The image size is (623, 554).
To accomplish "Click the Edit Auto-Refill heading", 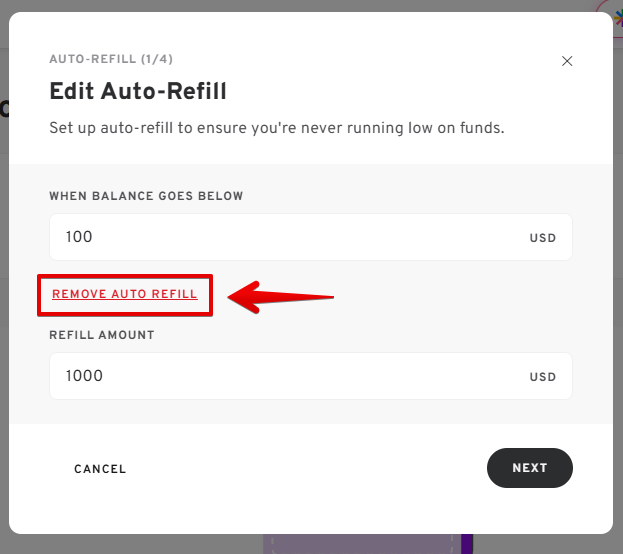I will coord(138,92).
